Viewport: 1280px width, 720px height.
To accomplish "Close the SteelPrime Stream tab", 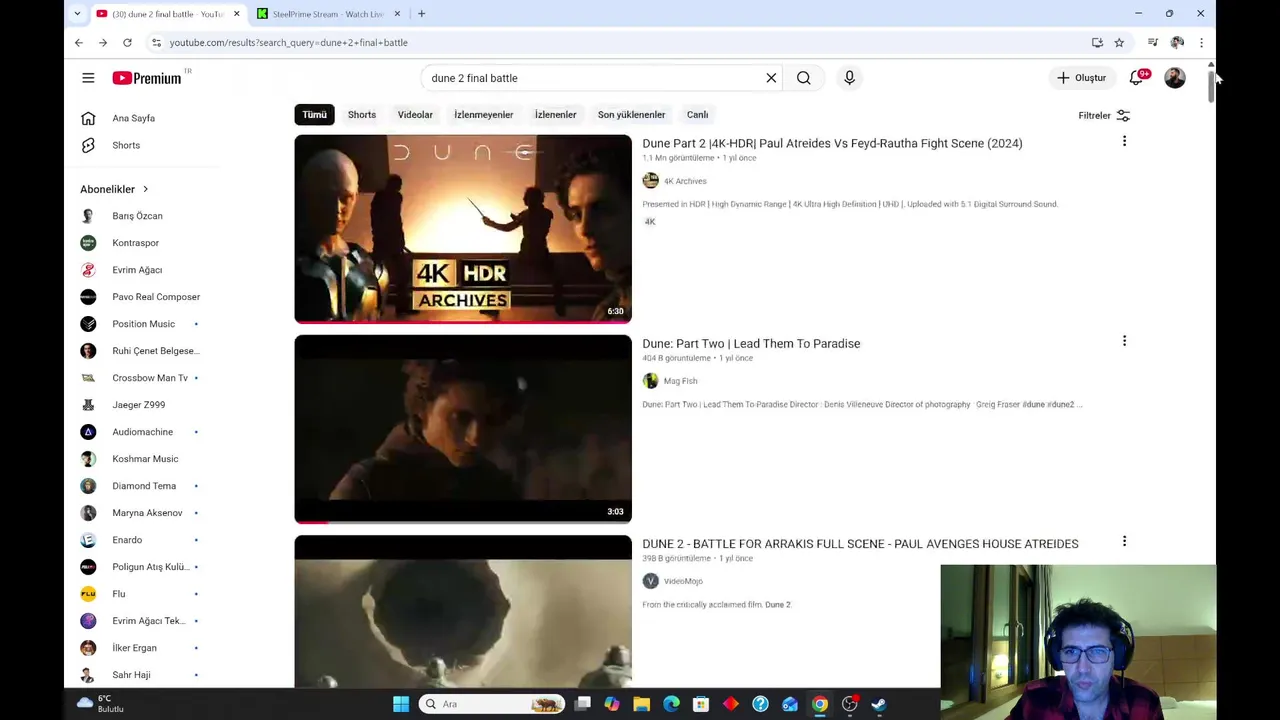I will [397, 14].
